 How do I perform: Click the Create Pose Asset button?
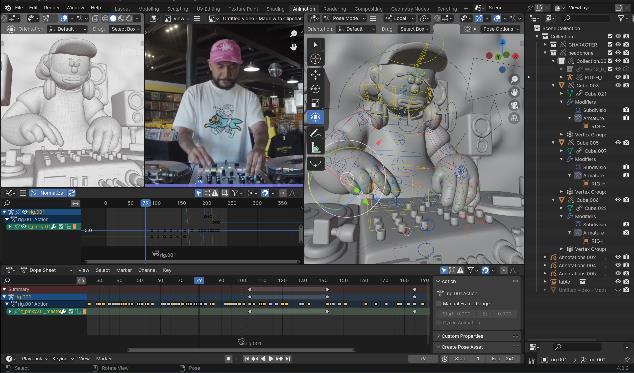[x=477, y=347]
